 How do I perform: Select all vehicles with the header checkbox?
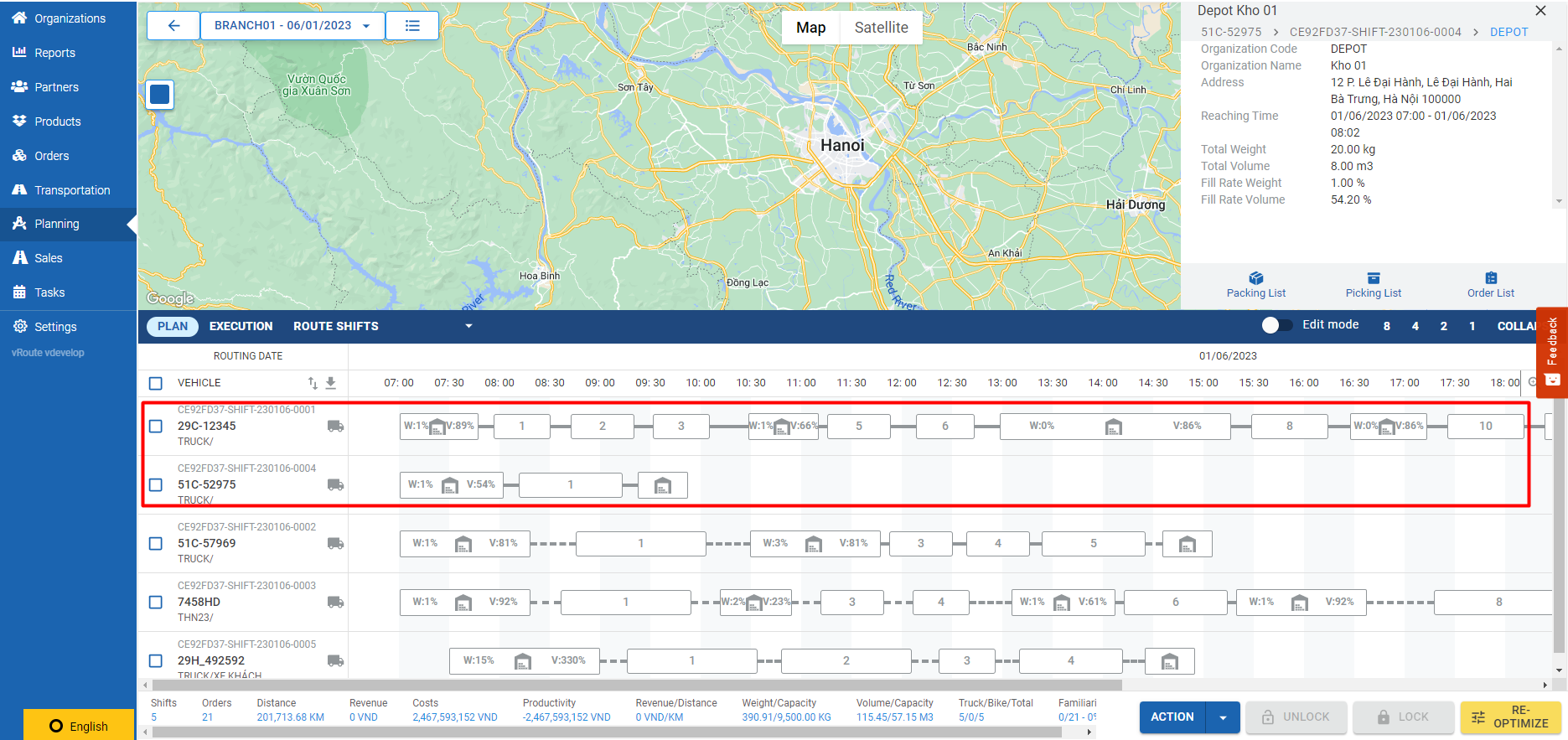click(156, 383)
